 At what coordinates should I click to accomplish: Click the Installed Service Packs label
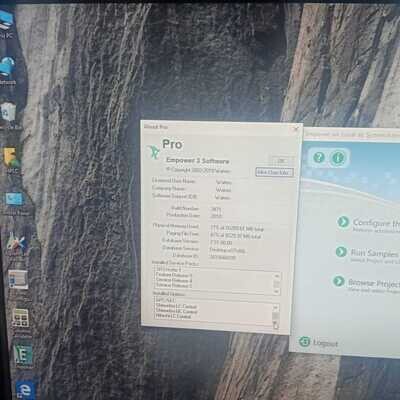pyautogui.click(x=175, y=263)
